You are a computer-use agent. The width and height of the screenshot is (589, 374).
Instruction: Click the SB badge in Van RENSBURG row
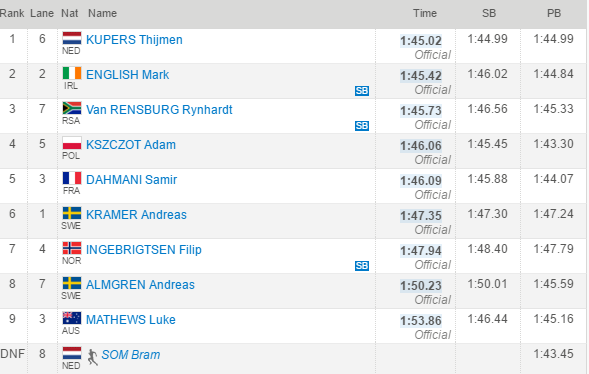click(362, 126)
